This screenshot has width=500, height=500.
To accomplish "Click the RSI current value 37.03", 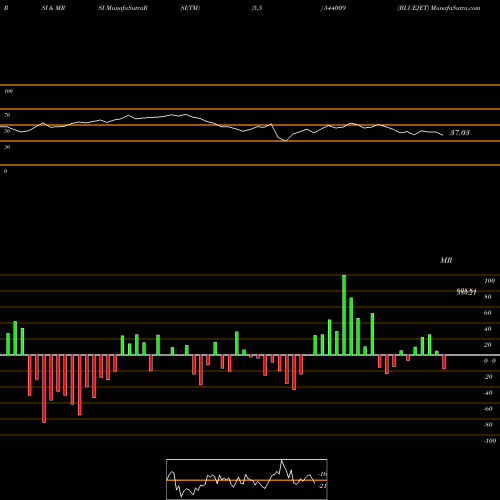I will (460, 133).
